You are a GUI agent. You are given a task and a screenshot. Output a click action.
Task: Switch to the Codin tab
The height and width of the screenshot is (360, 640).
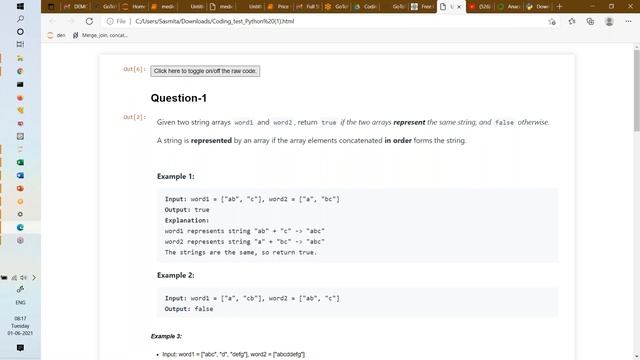pyautogui.click(x=366, y=7)
